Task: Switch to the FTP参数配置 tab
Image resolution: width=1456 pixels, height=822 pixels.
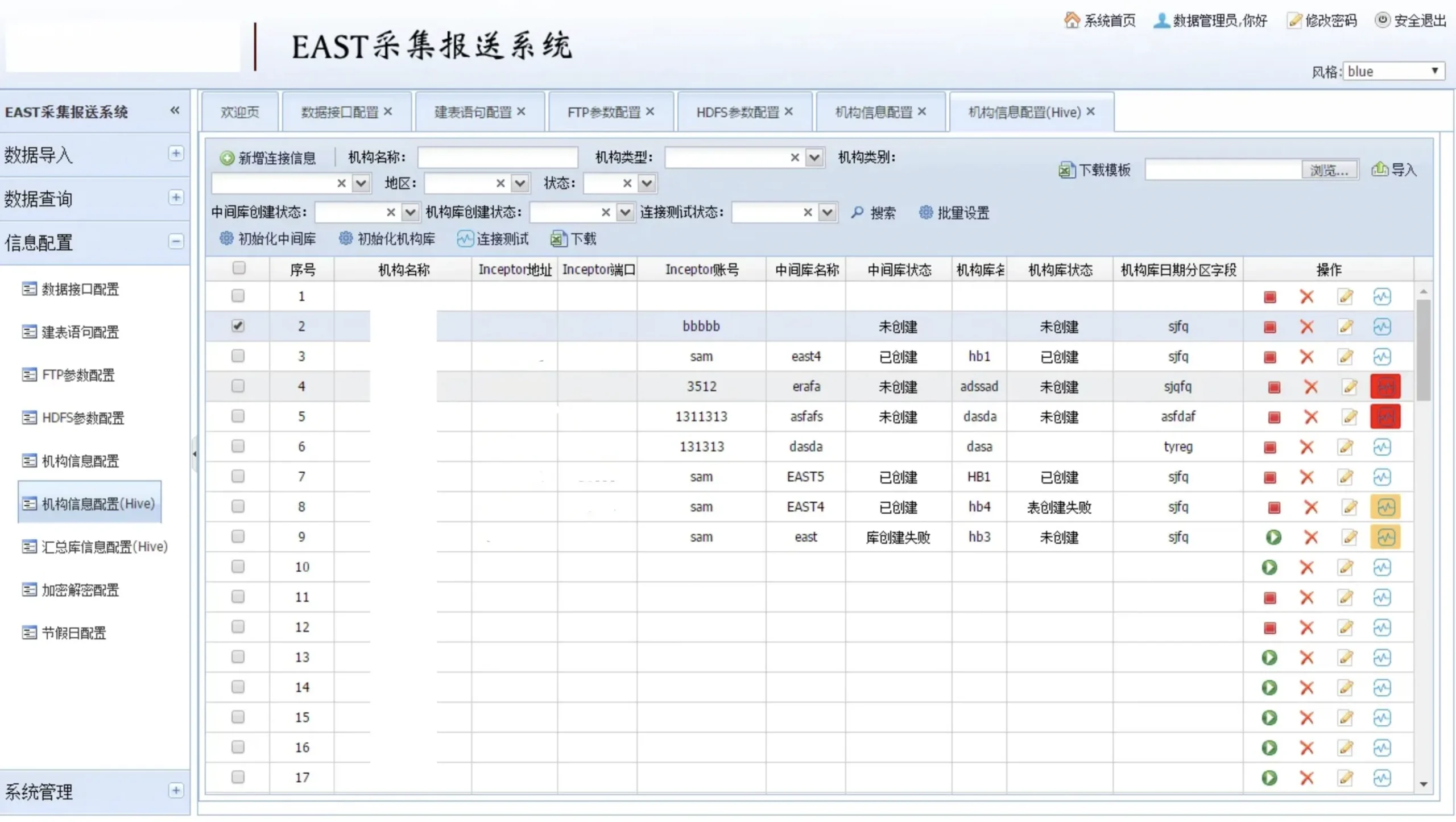Action: tap(603, 112)
